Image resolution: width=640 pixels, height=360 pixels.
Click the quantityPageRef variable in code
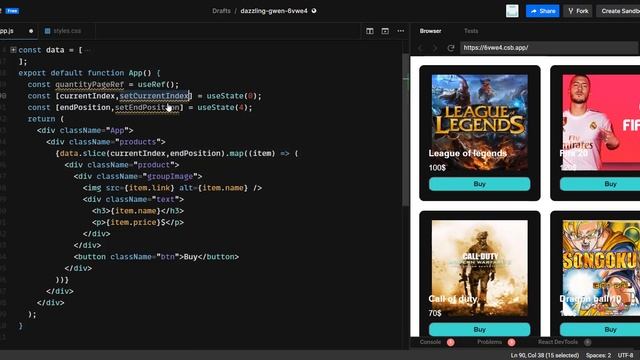89,84
